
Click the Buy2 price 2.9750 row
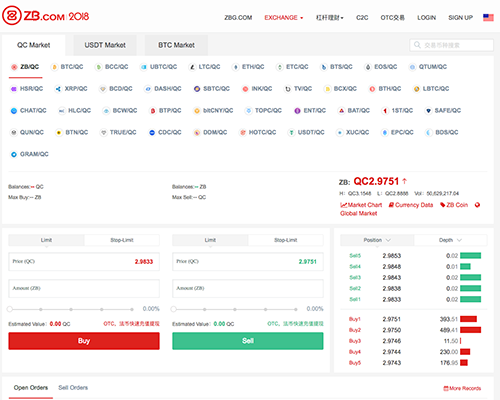tap(415, 330)
